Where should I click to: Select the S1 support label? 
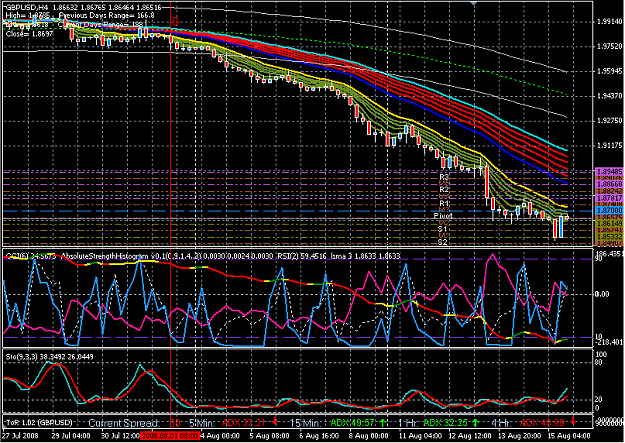tap(442, 229)
